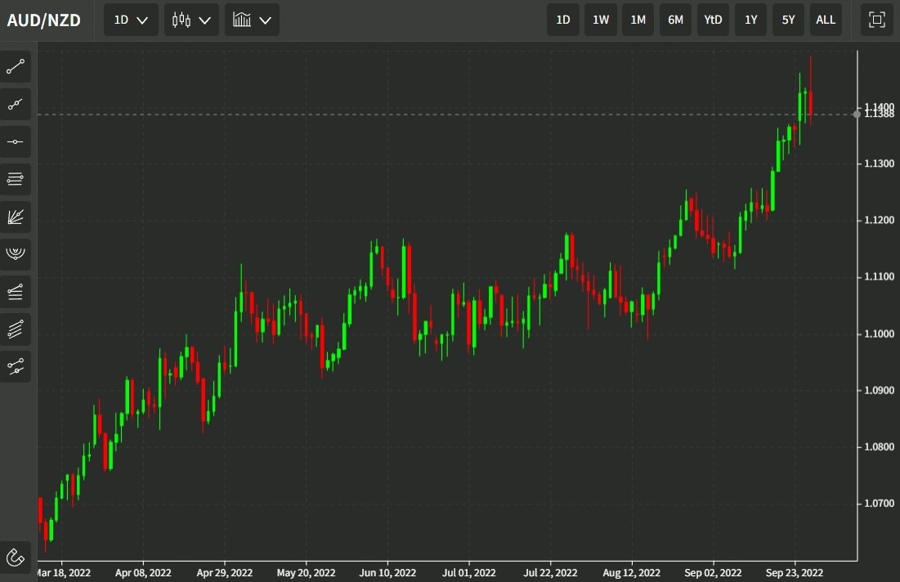
Task: Switch to the YtD timeframe
Action: click(x=712, y=19)
